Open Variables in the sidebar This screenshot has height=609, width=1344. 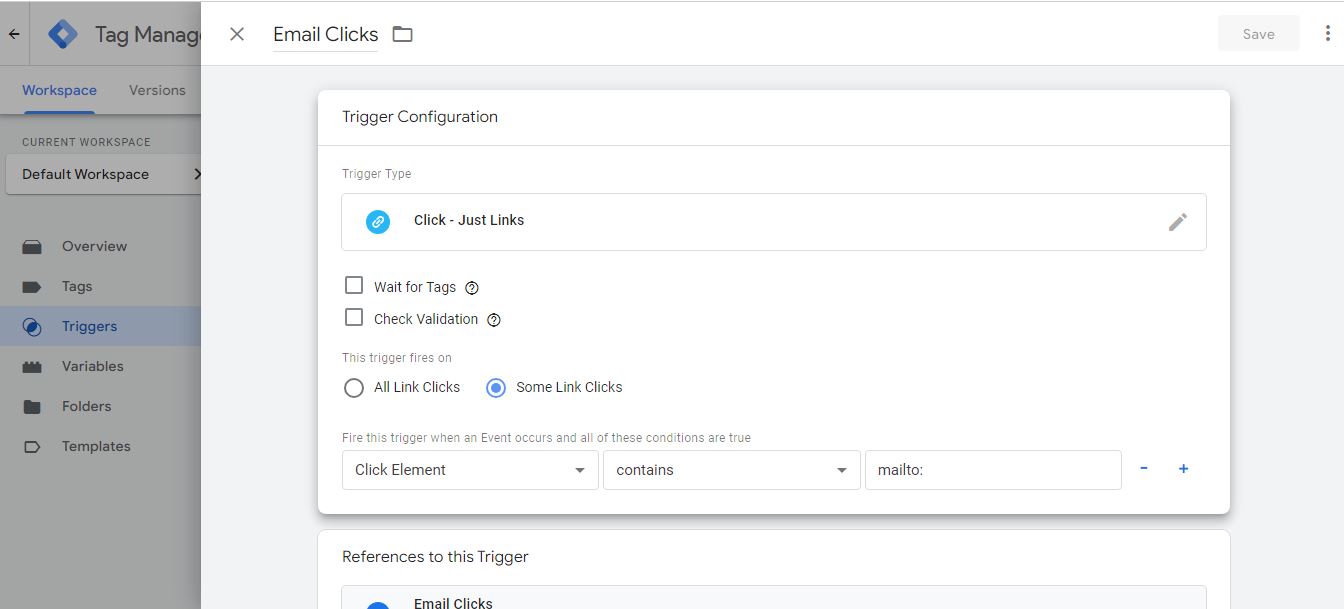point(92,366)
